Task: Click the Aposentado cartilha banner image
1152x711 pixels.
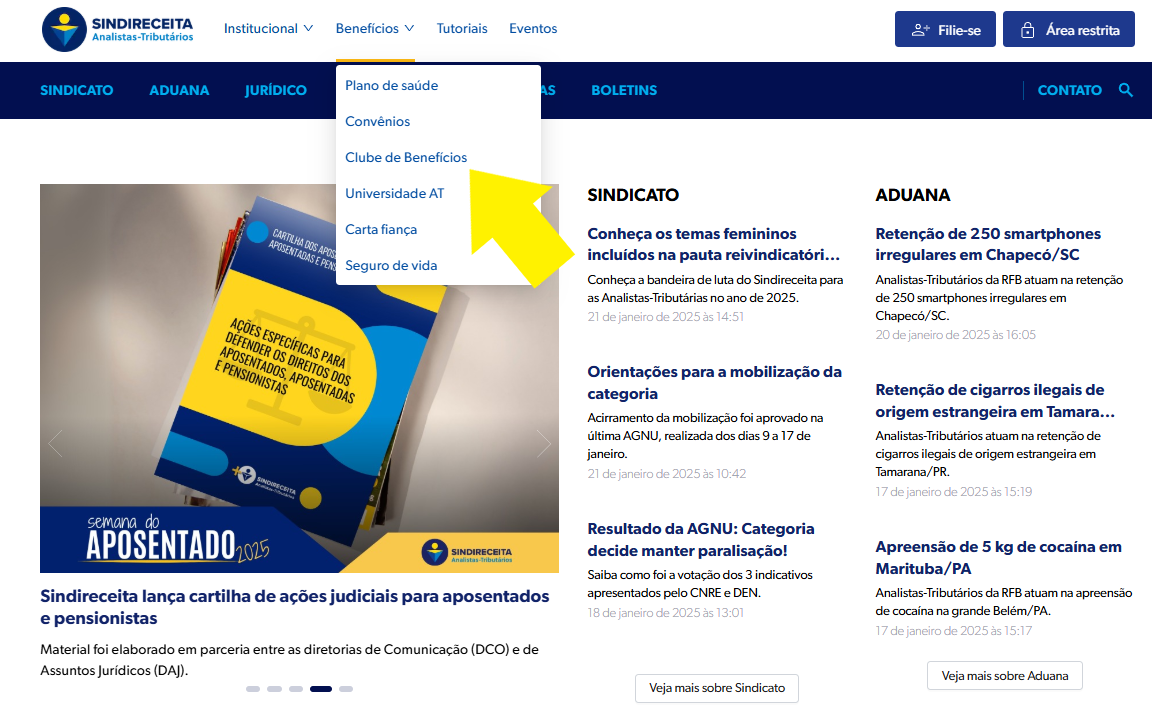Action: (299, 378)
